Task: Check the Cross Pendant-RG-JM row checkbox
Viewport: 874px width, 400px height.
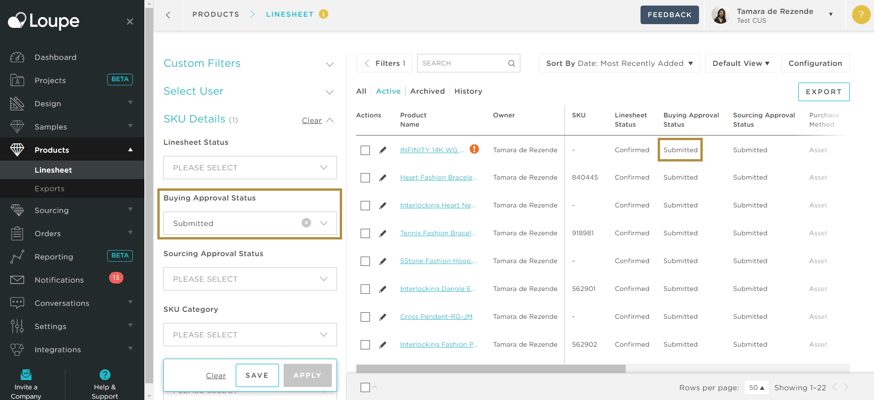Action: pos(365,317)
